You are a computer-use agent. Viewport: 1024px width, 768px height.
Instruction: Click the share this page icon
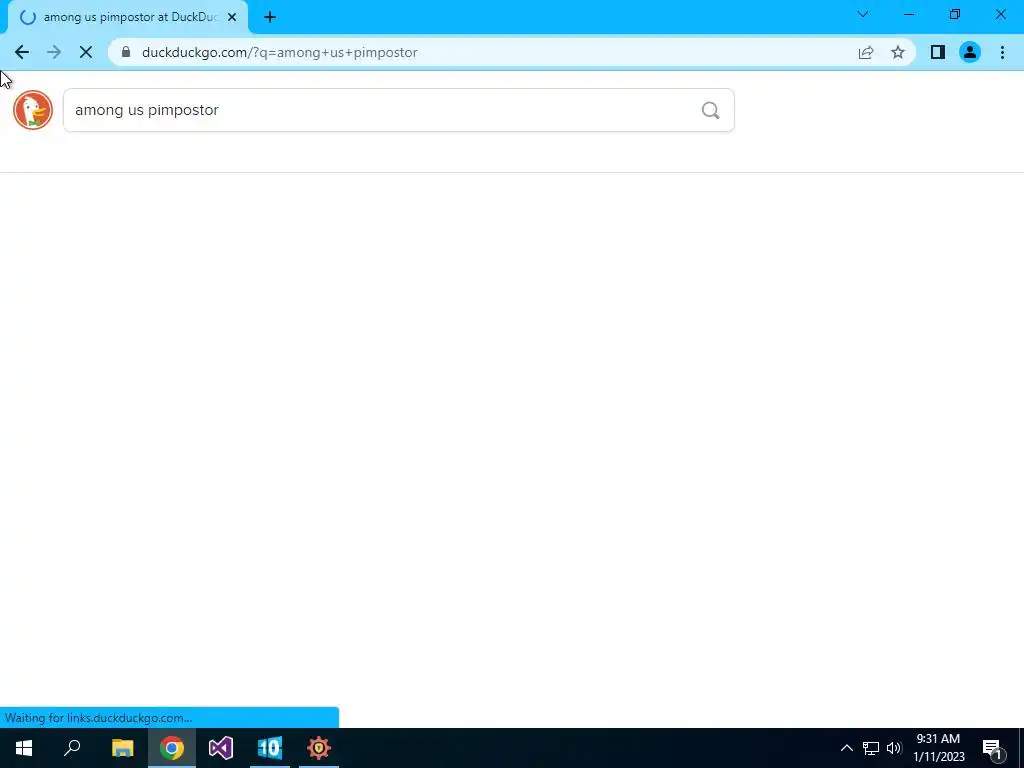pos(866,52)
